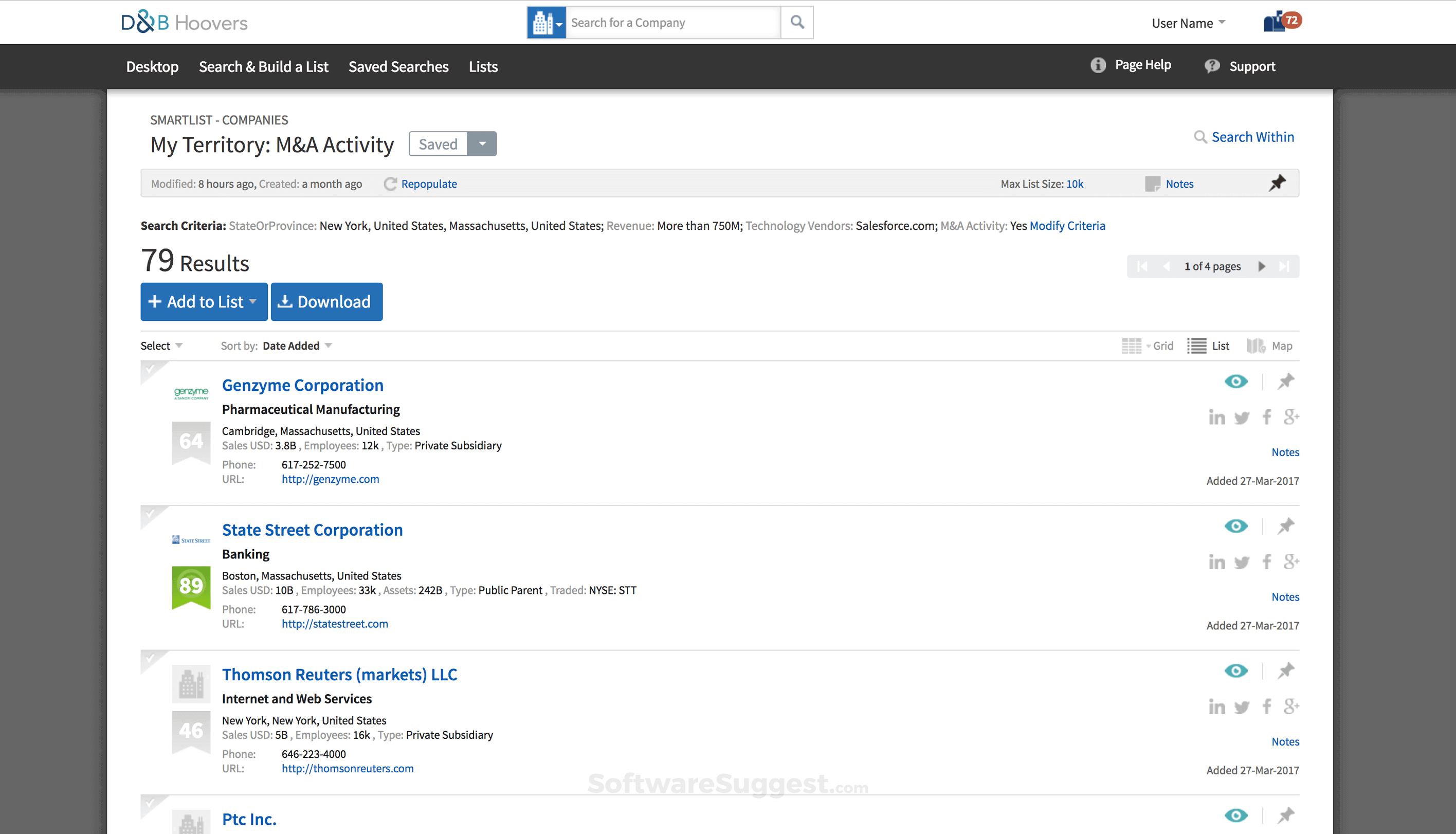Toggle Ptc Inc. watch eye
The height and width of the screenshot is (834, 1456).
point(1235,815)
